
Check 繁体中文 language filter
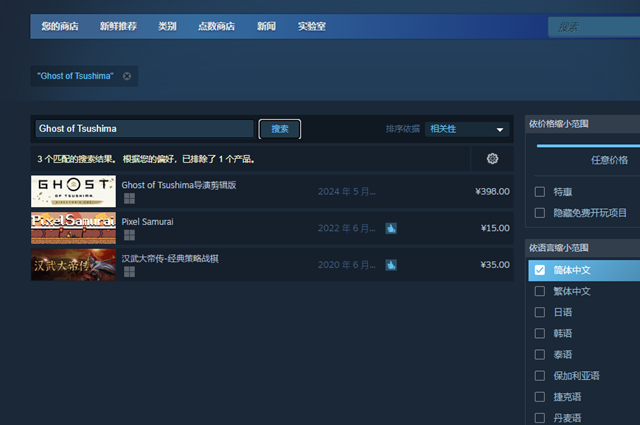pos(540,291)
